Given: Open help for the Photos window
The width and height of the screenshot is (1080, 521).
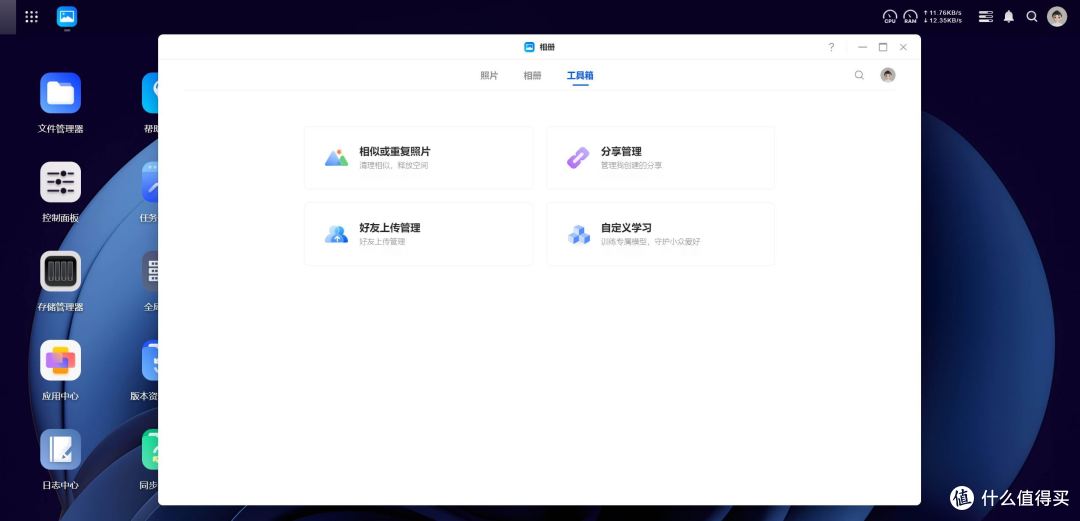Looking at the screenshot, I should [831, 48].
